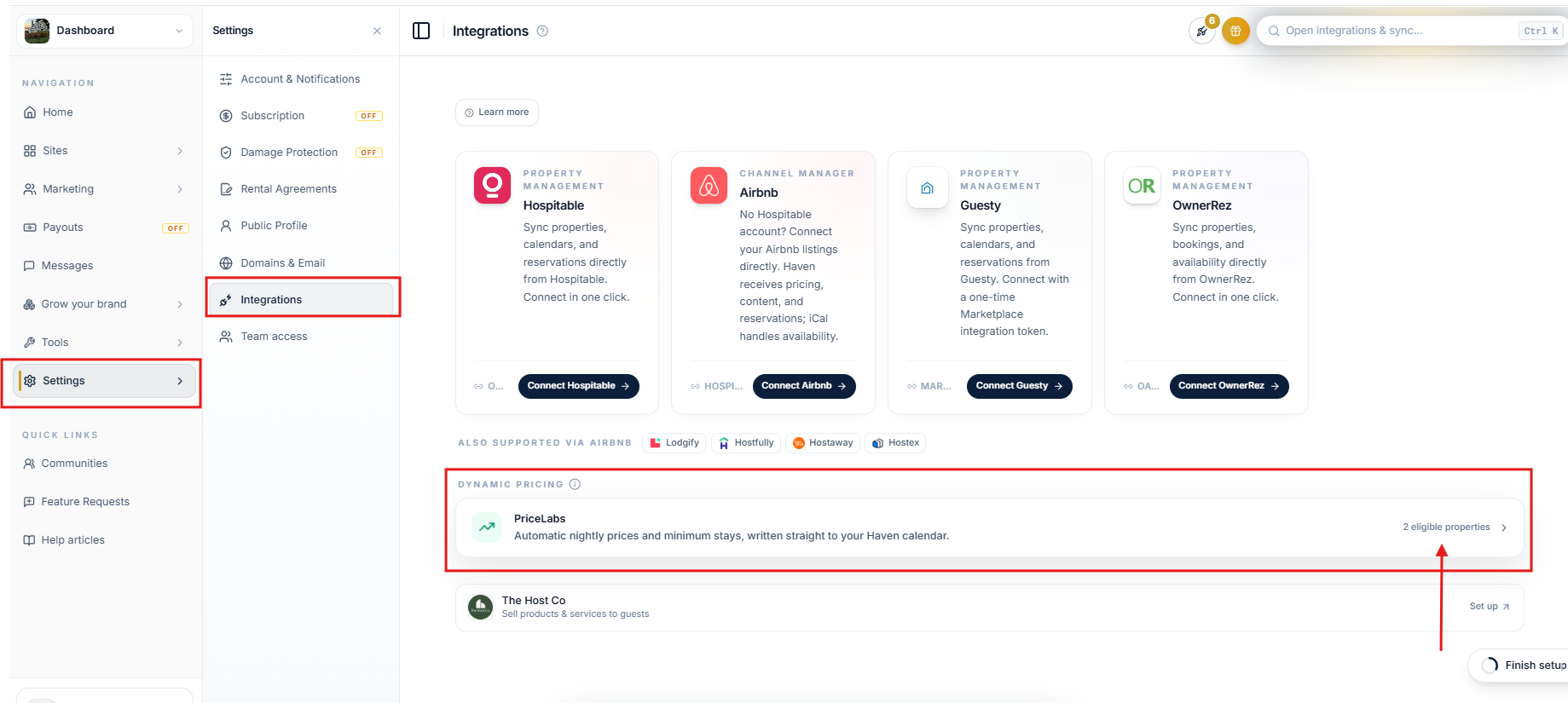Click Connect Airbnb button
The height and width of the screenshot is (703, 1568).
(x=804, y=386)
